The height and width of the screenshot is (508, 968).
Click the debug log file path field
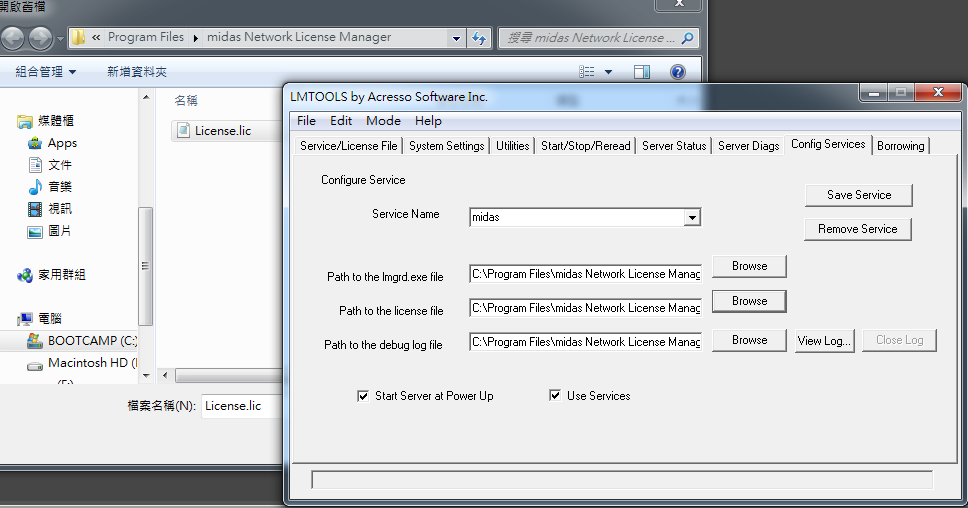pyautogui.click(x=585, y=342)
